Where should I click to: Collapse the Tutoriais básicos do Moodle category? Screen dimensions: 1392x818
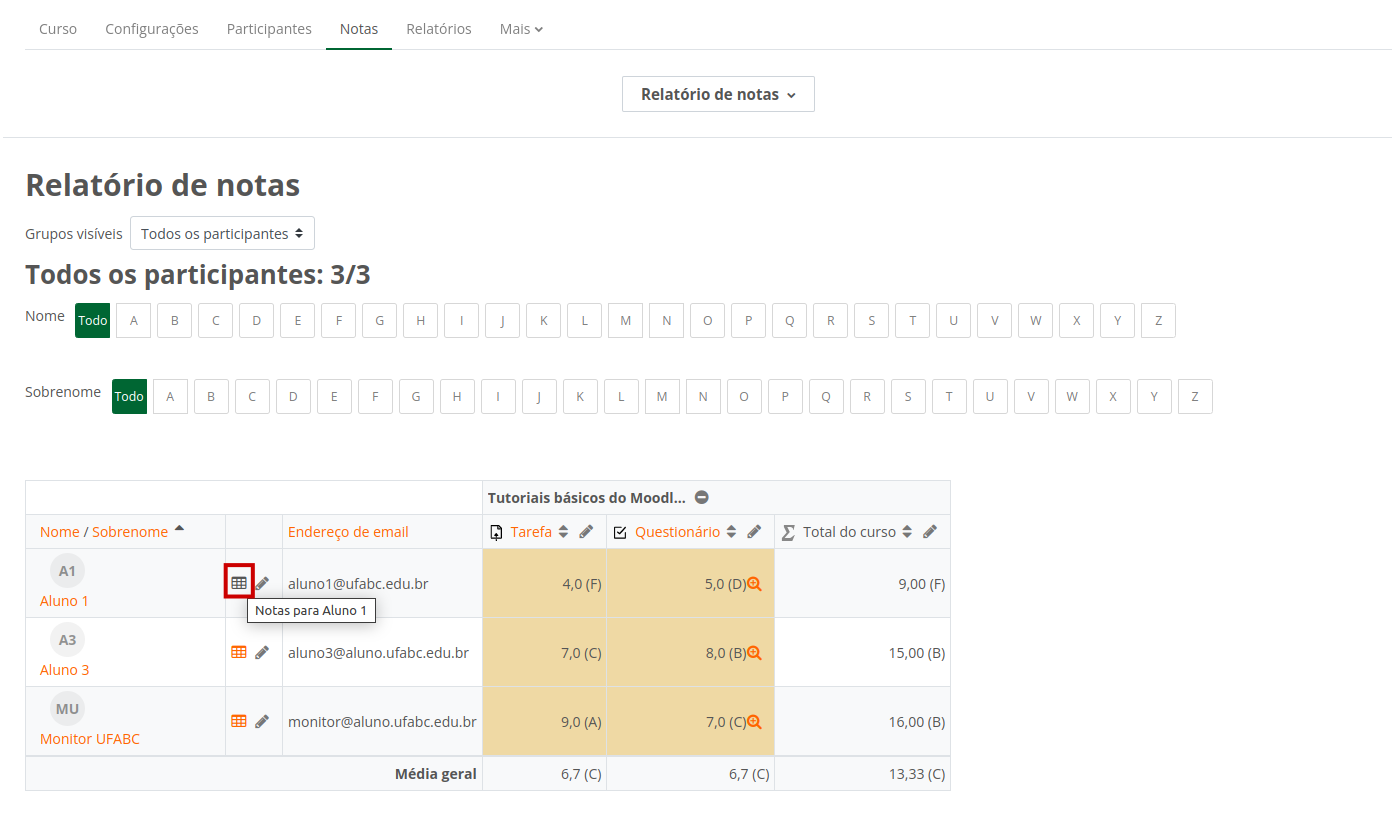[x=702, y=497]
